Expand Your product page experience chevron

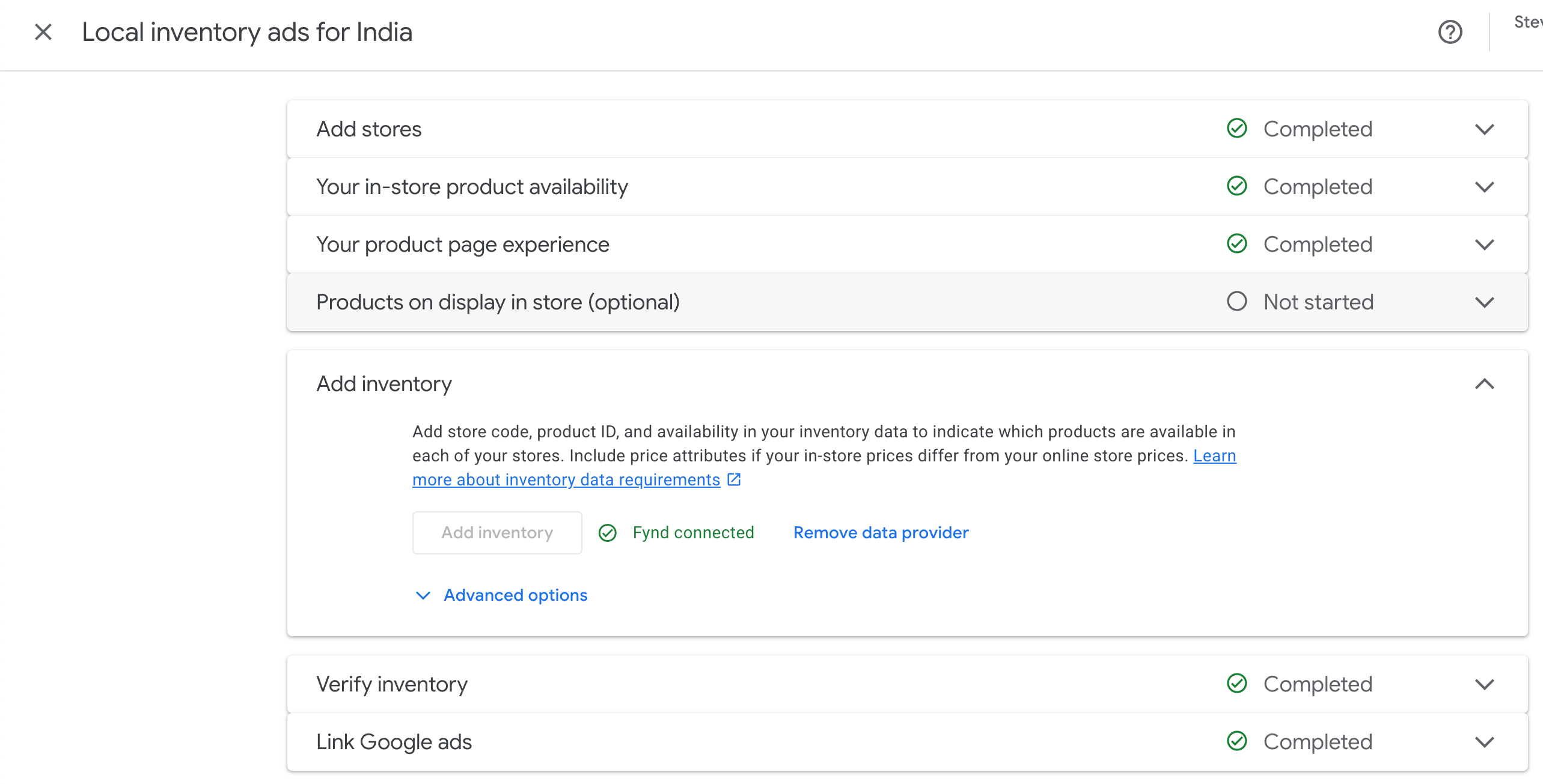1484,245
